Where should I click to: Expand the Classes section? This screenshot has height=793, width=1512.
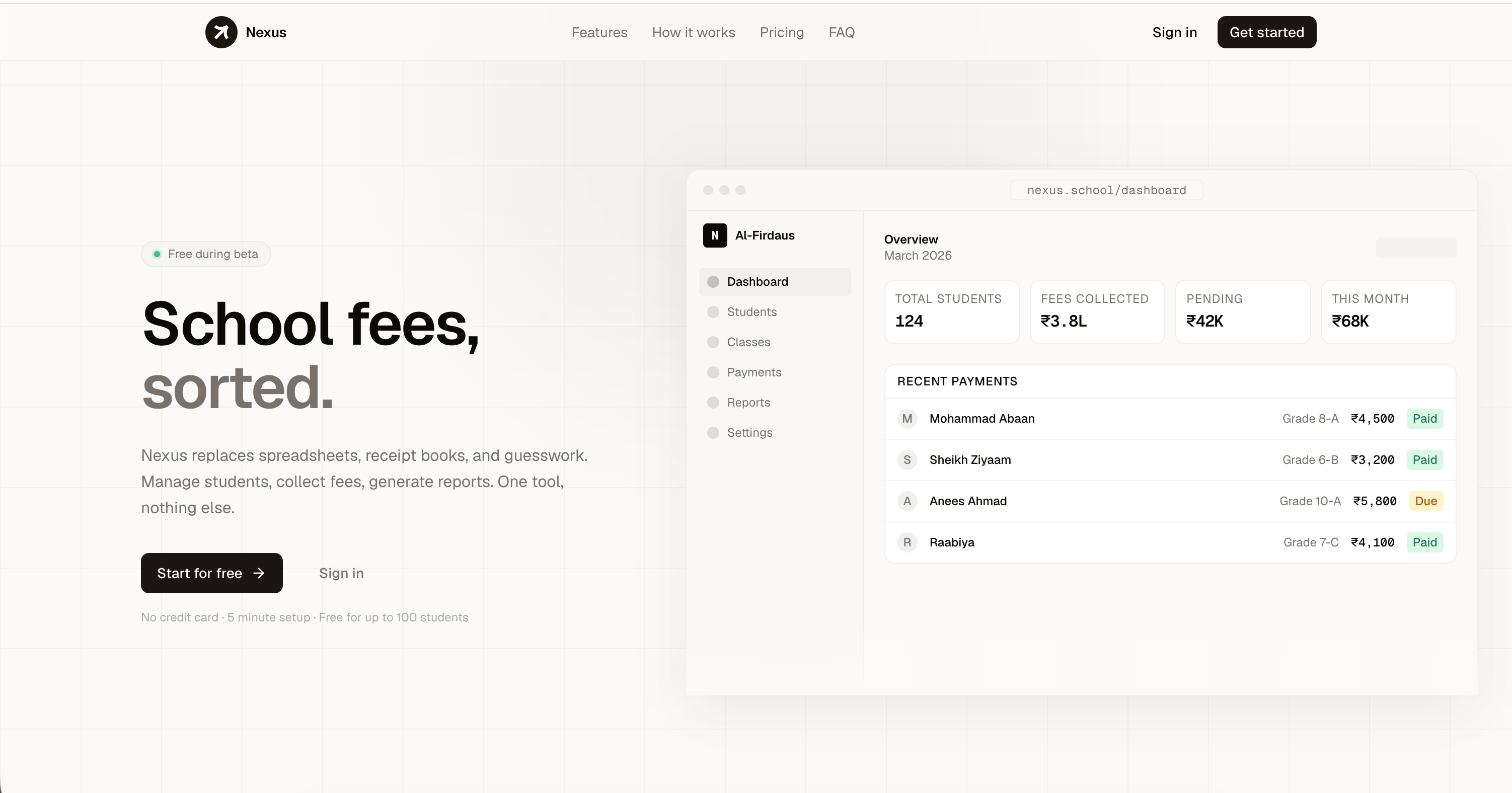[x=748, y=342]
